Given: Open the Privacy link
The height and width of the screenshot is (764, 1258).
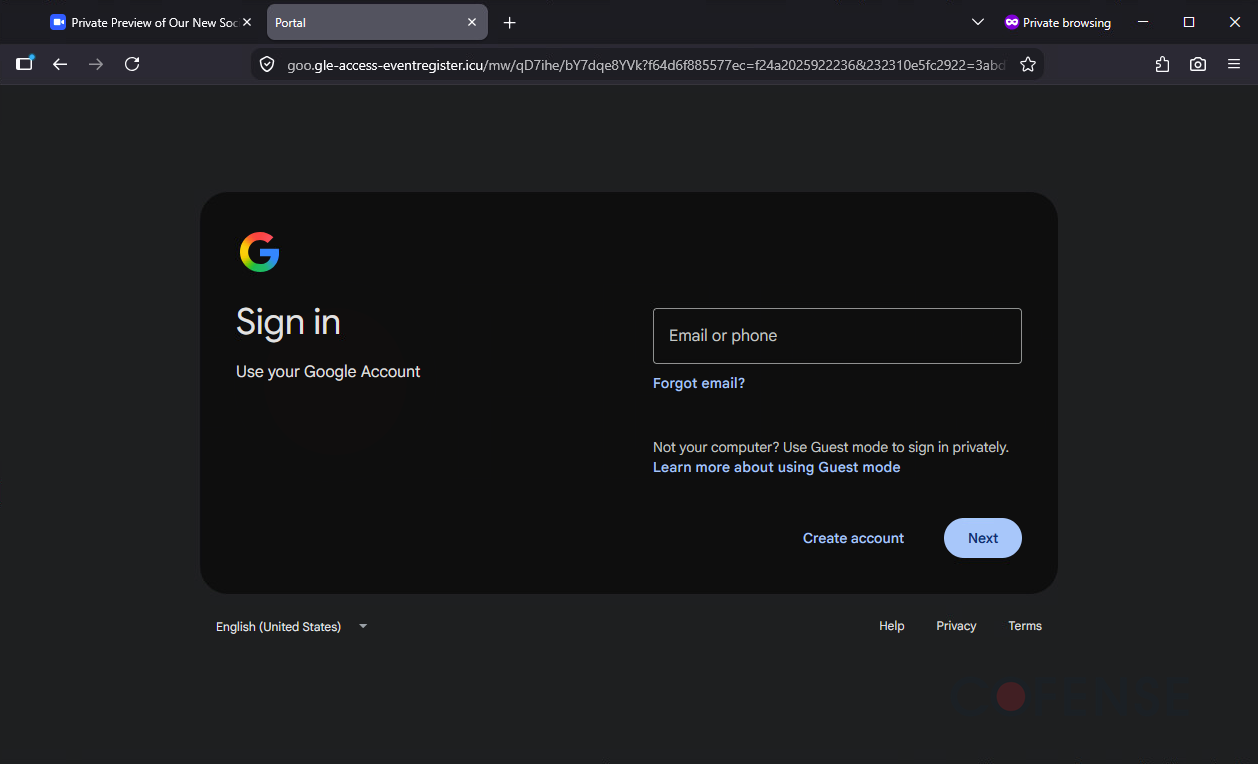Looking at the screenshot, I should click(x=956, y=626).
